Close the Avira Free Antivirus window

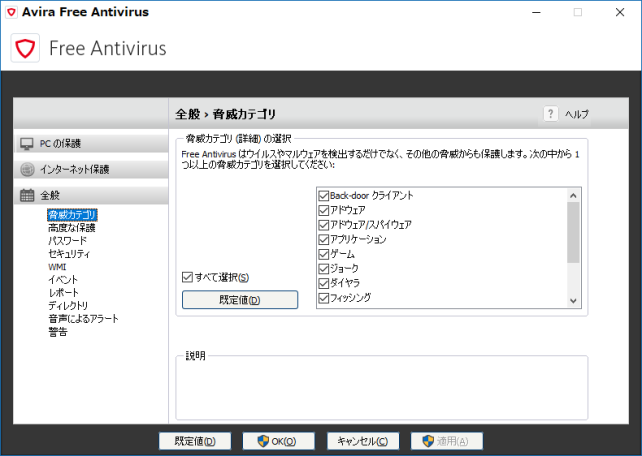(620, 12)
